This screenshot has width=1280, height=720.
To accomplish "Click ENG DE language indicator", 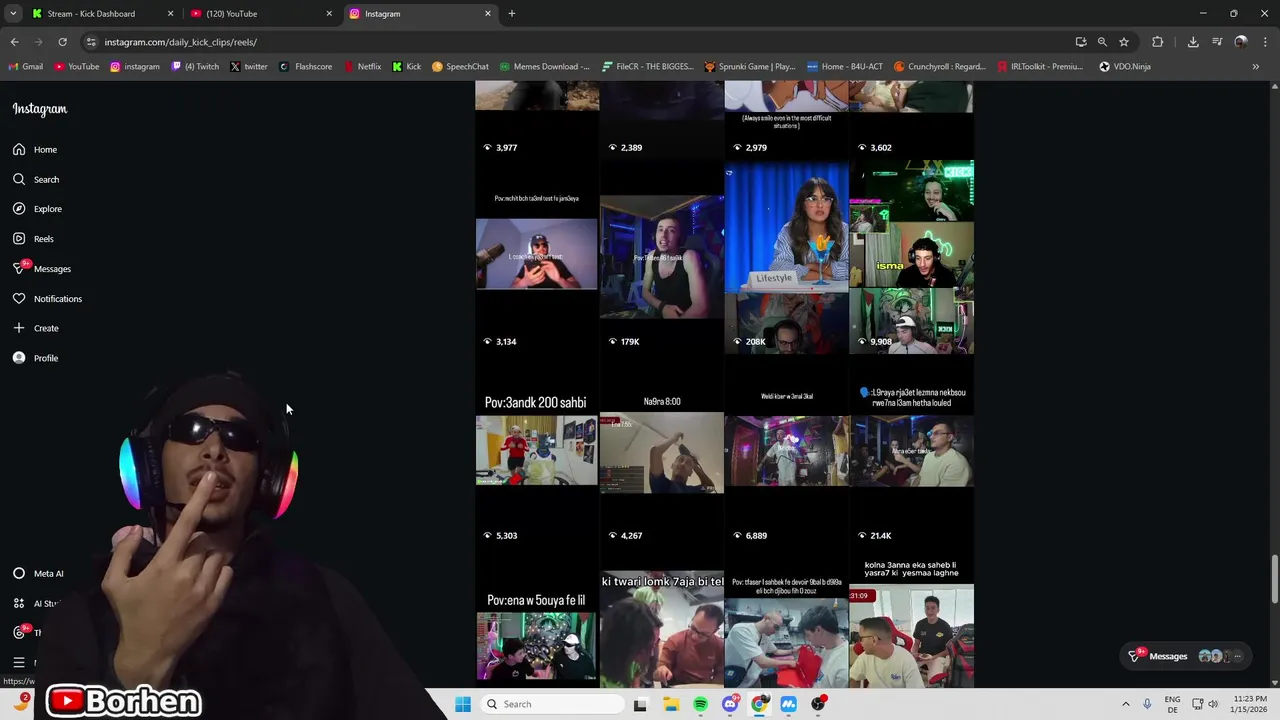I will (x=1172, y=704).
